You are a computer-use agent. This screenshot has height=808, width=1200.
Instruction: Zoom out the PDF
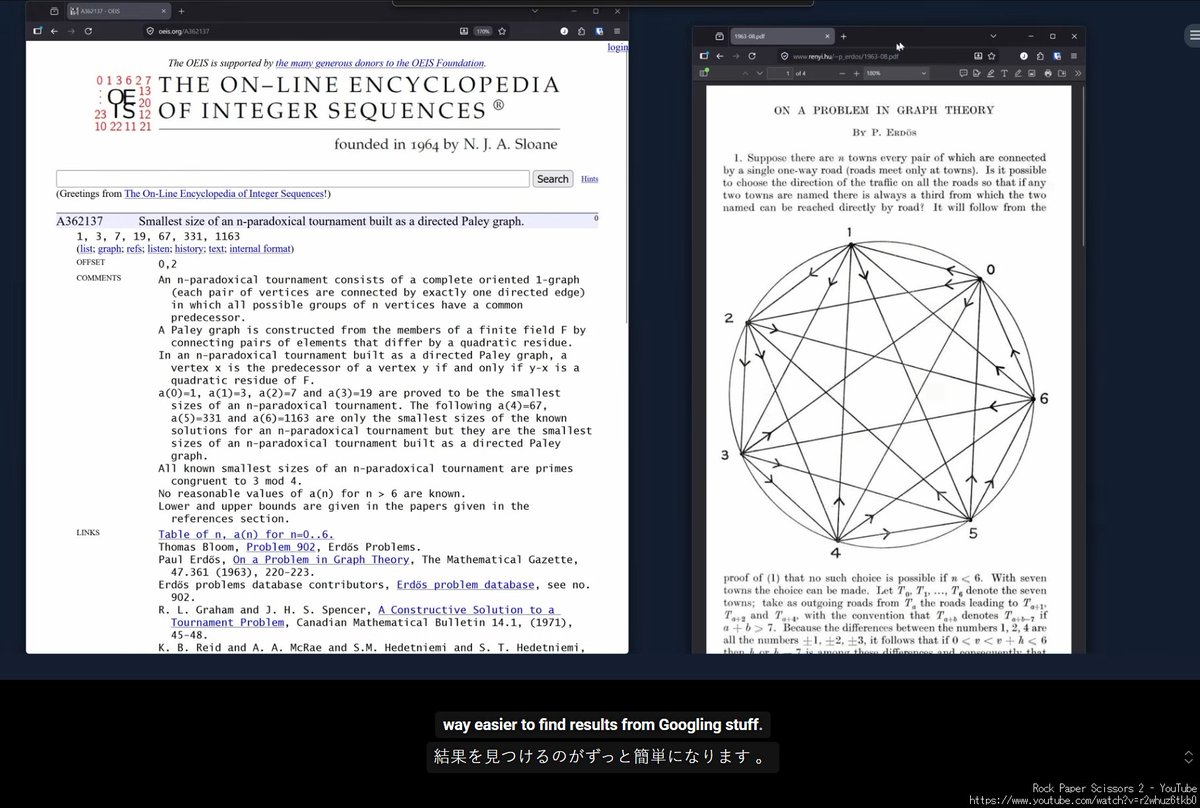[x=842, y=73]
